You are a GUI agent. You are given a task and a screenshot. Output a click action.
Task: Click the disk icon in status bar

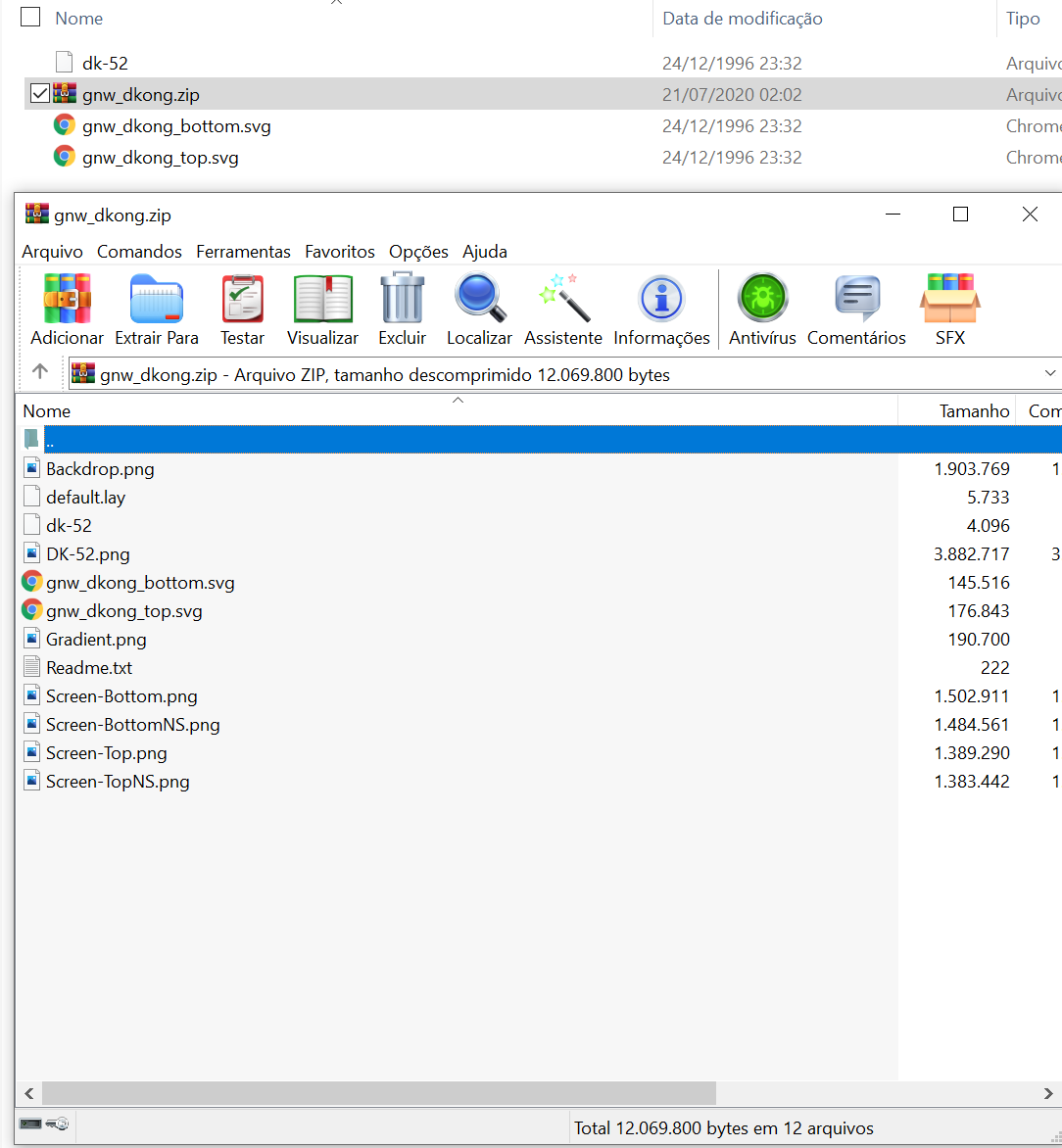click(x=30, y=1124)
